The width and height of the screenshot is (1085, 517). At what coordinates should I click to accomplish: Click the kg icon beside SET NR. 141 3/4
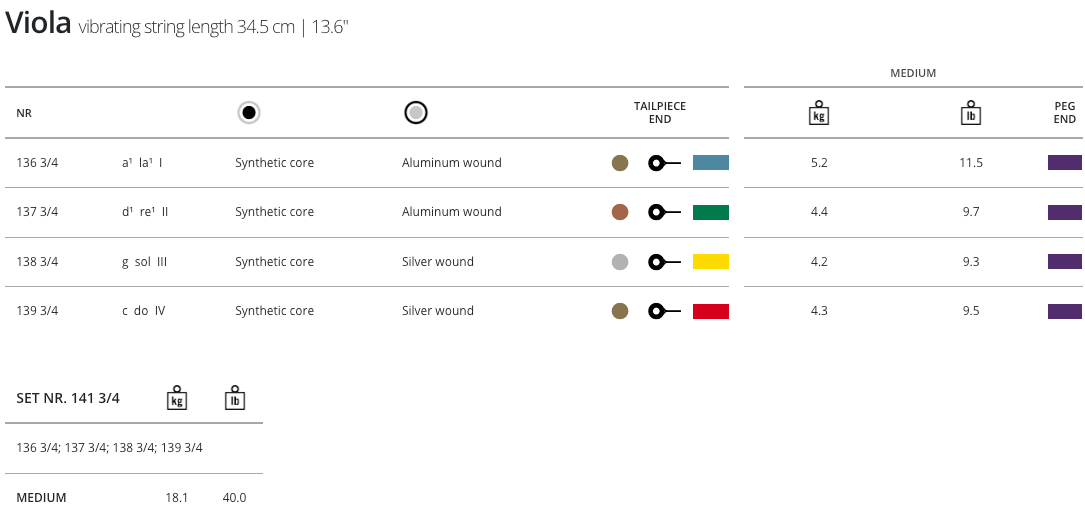coord(177,398)
